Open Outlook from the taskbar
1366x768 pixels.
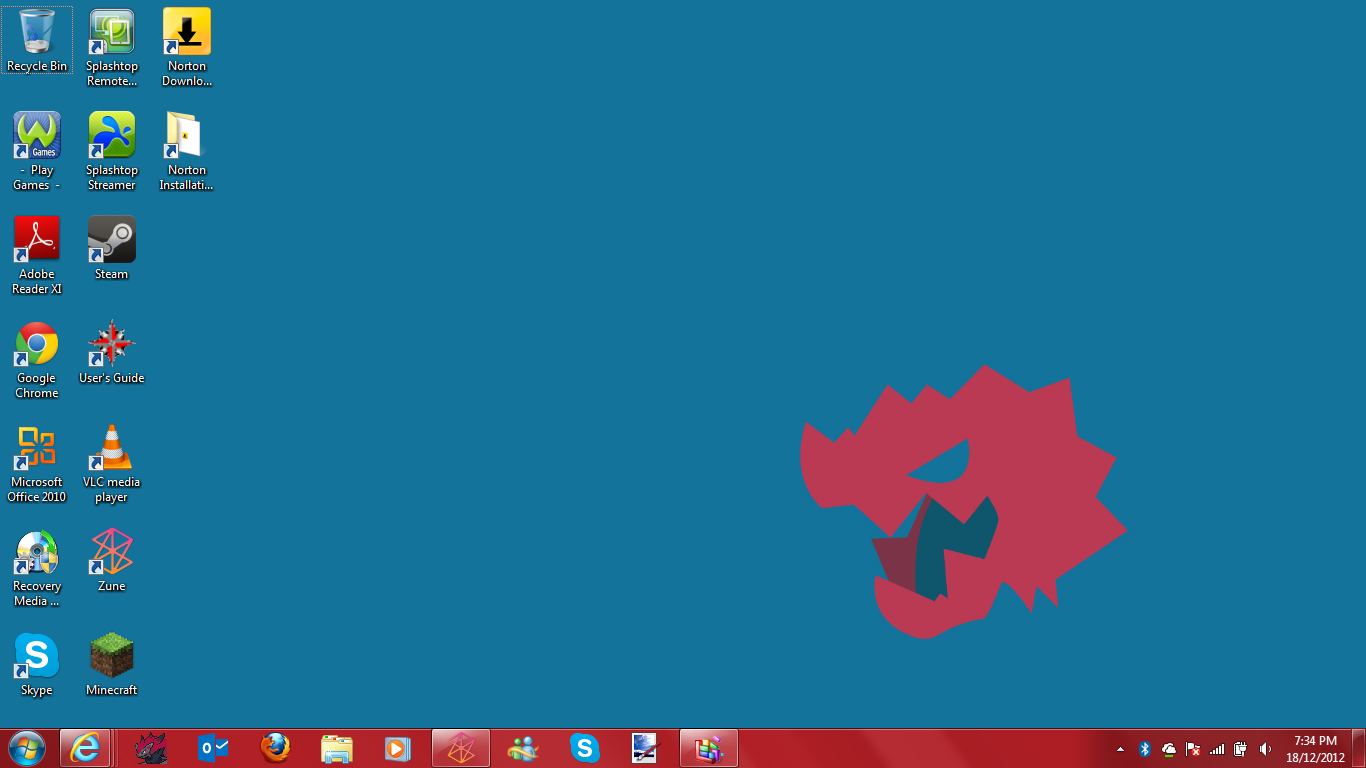[213, 748]
